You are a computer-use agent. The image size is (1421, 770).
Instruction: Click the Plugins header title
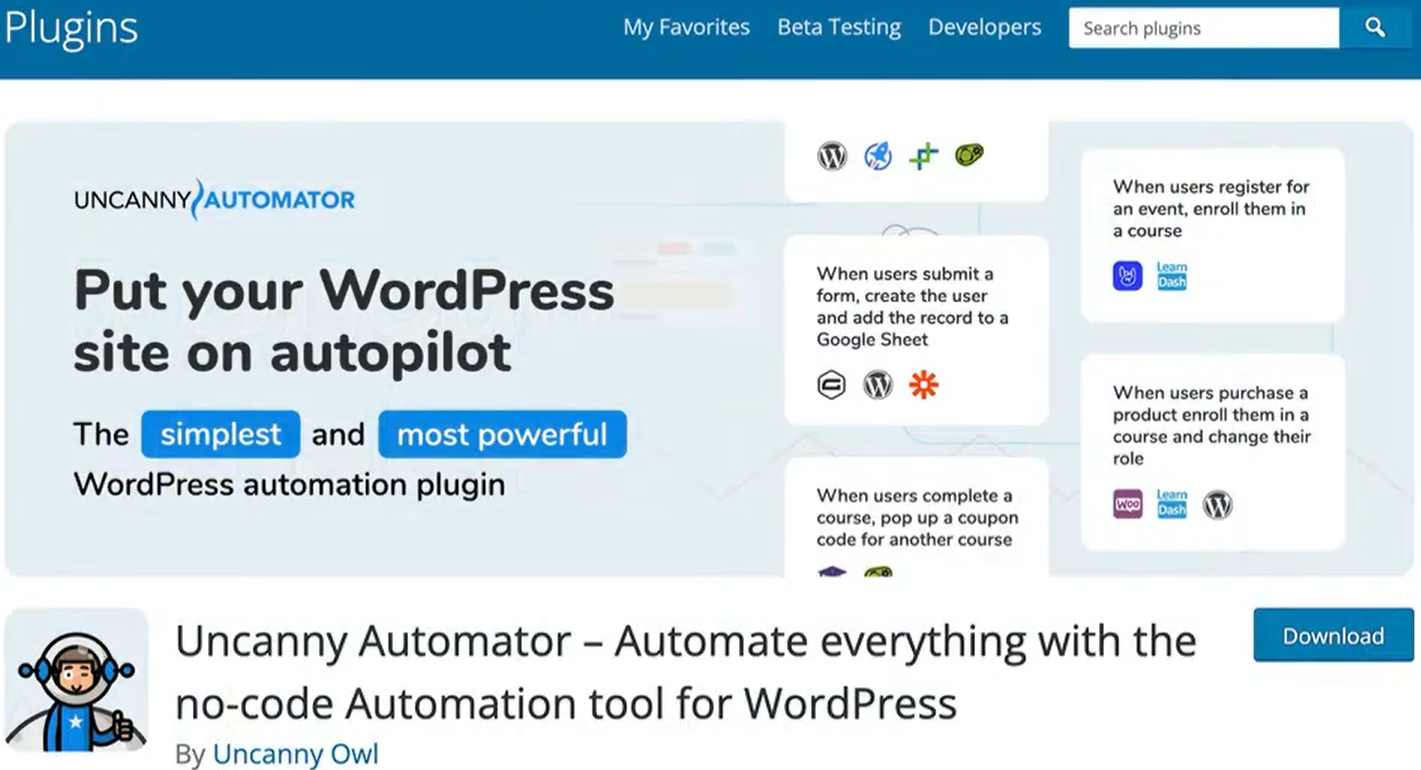(x=71, y=28)
